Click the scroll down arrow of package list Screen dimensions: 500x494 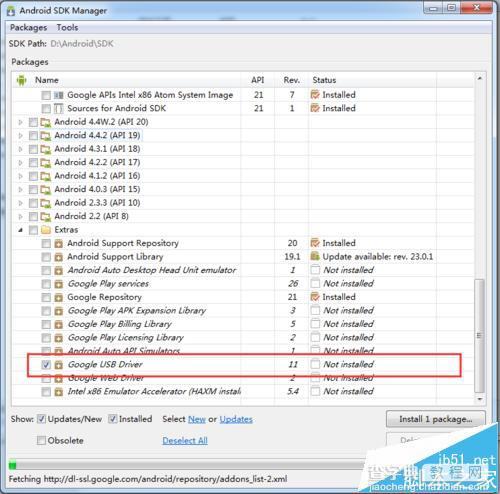[x=480, y=399]
